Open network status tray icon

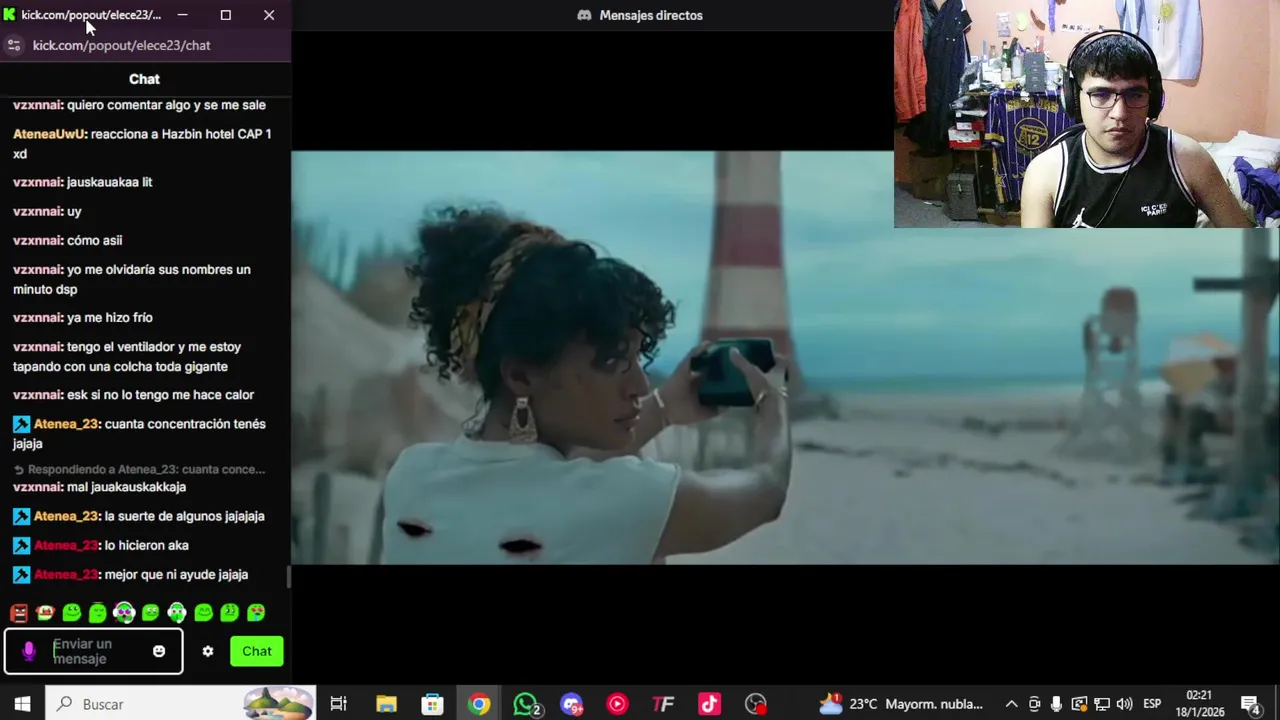click(x=1101, y=704)
